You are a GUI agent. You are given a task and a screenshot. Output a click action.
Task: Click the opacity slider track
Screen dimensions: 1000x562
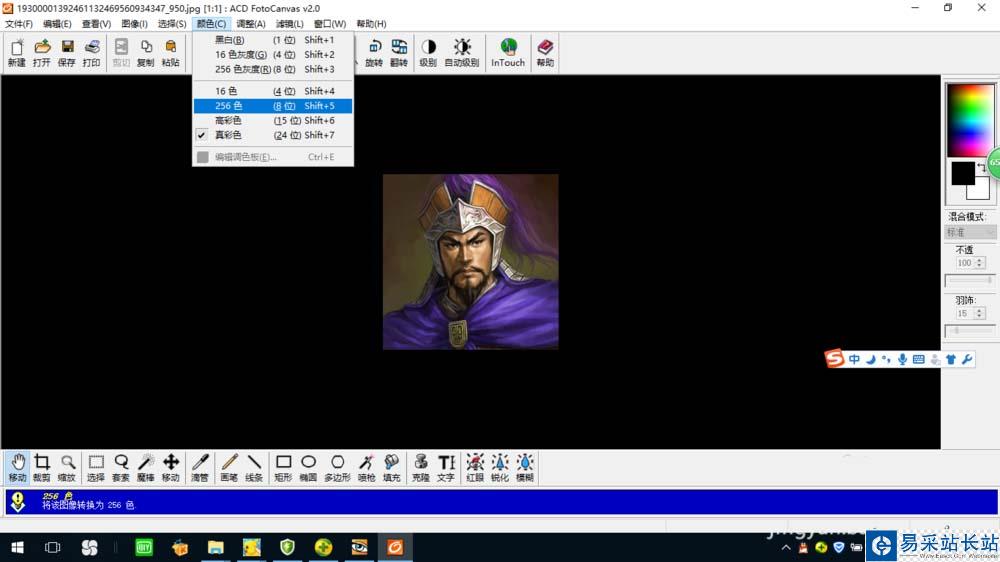[970, 280]
